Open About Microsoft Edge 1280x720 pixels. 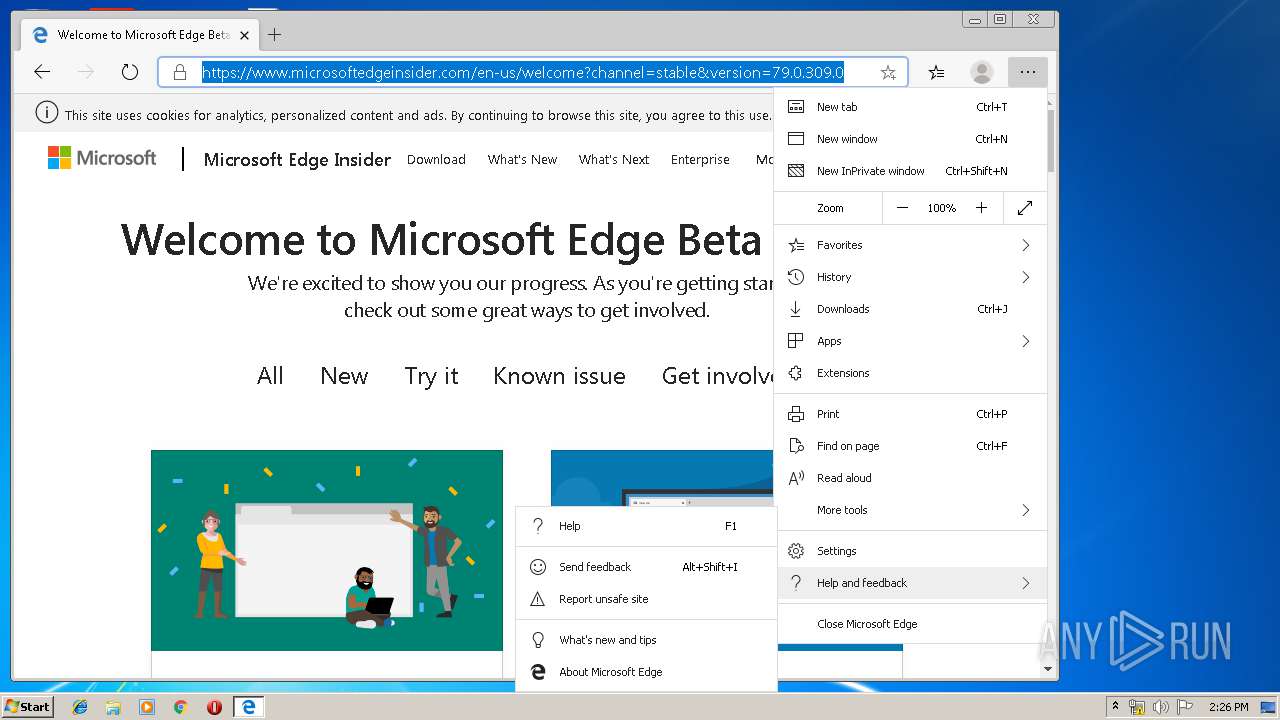(x=646, y=672)
